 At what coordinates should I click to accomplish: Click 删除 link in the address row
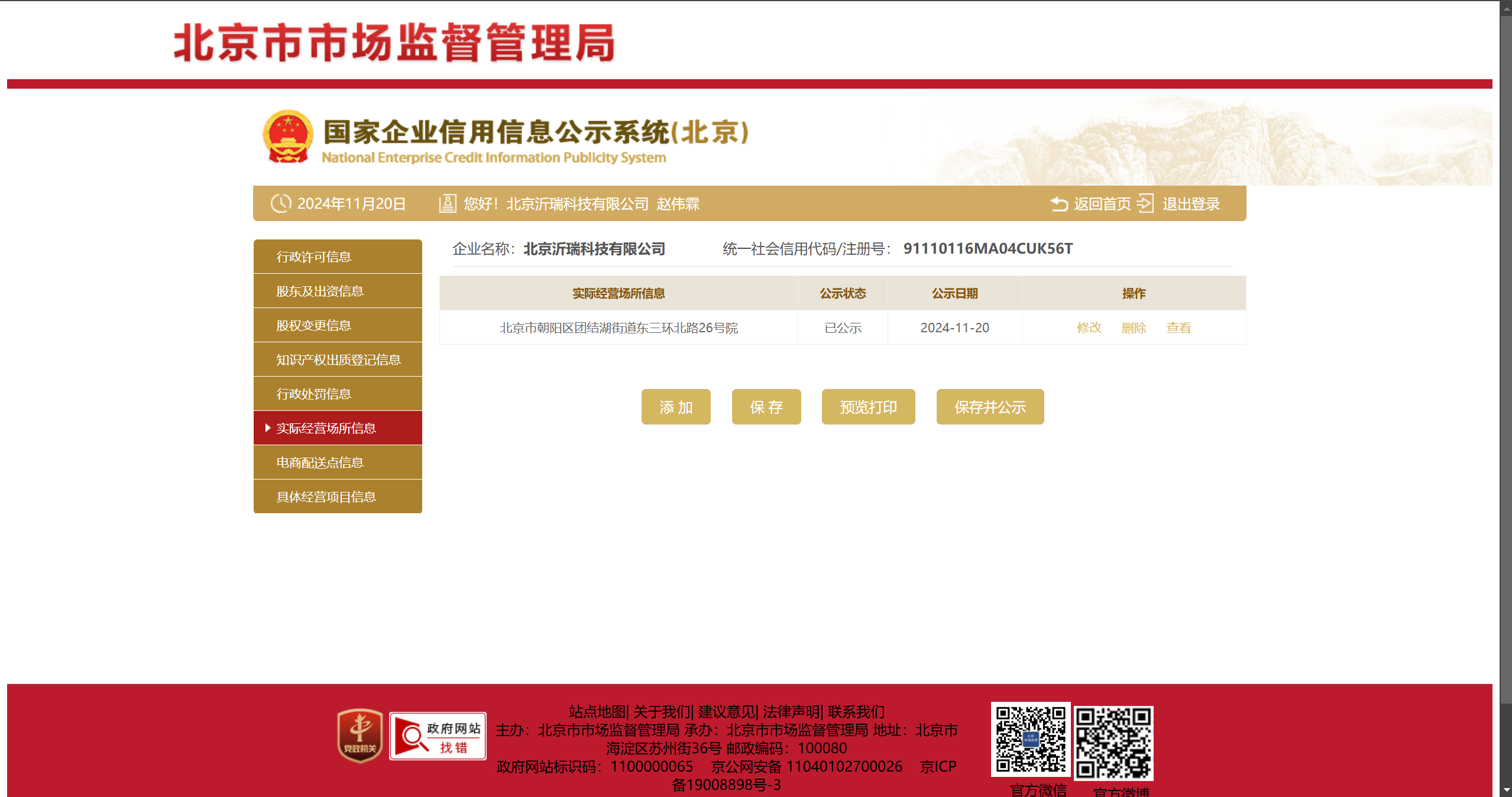tap(1134, 328)
